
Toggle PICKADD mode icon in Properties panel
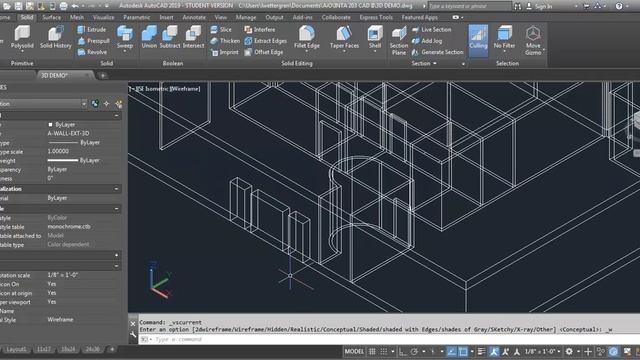click(95, 104)
